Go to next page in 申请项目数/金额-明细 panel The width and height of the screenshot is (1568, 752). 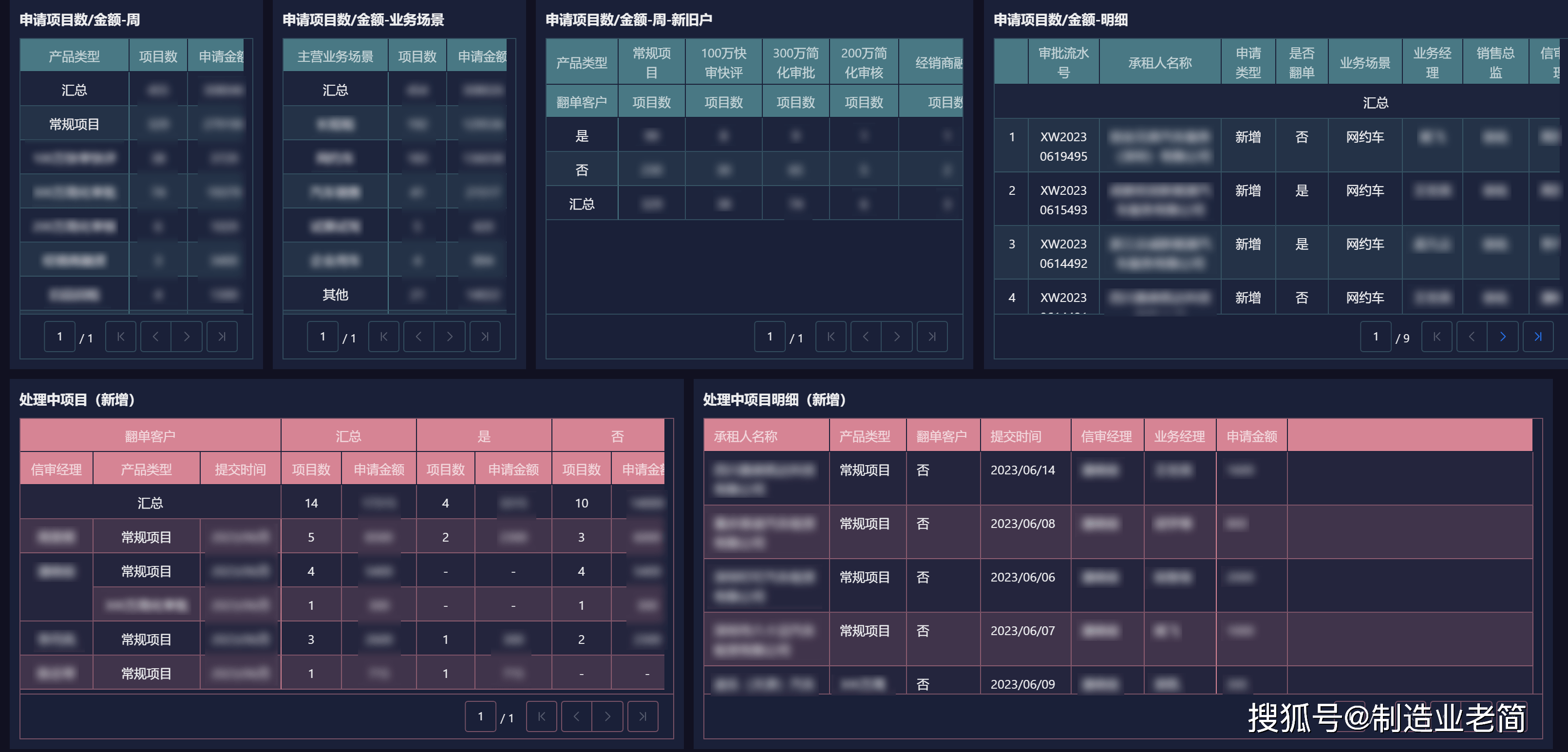[x=1503, y=337]
